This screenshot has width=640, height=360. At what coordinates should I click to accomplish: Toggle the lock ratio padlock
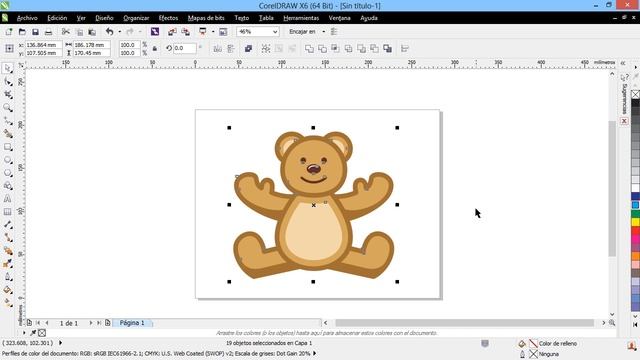[x=155, y=49]
